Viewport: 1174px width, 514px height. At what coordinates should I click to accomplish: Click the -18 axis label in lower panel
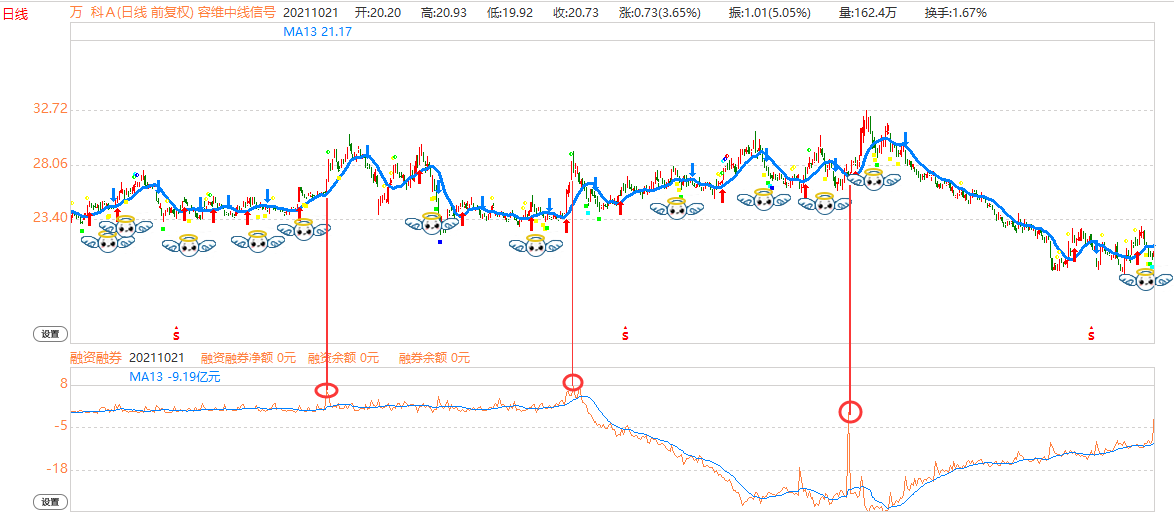[x=58, y=470]
